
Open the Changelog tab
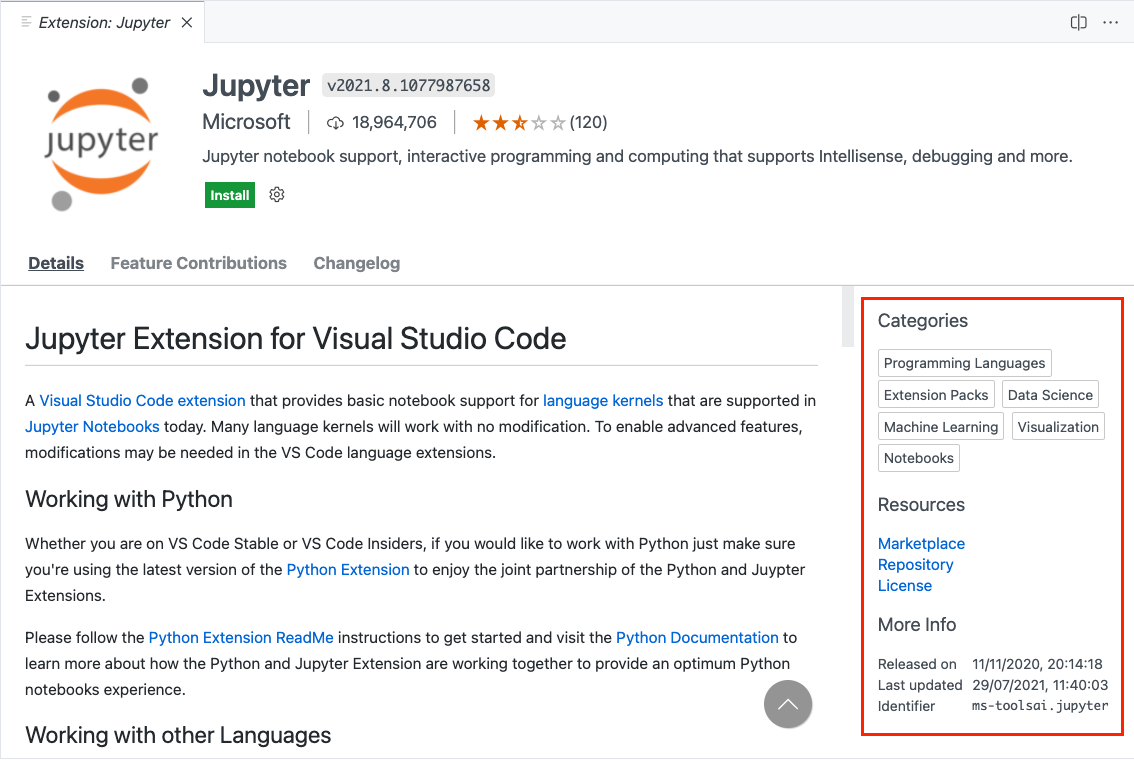tap(356, 263)
